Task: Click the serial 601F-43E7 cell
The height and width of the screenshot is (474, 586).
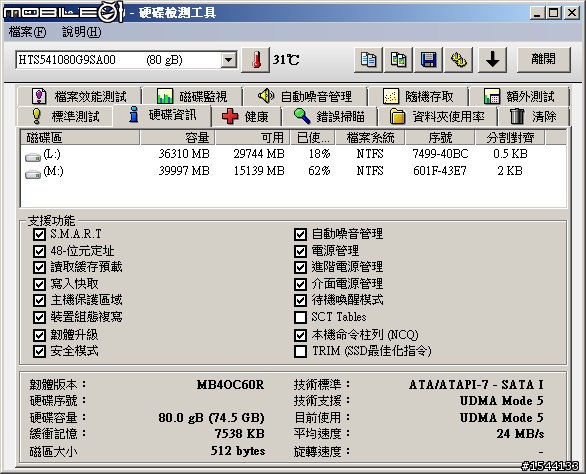Action: click(440, 171)
